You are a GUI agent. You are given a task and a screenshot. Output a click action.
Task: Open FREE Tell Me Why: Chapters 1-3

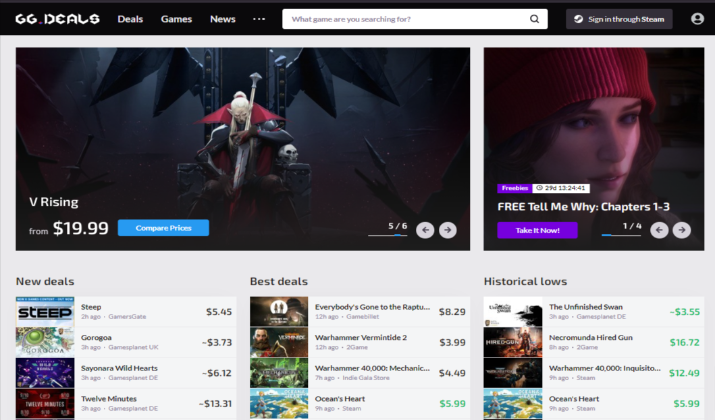pyautogui.click(x=583, y=207)
